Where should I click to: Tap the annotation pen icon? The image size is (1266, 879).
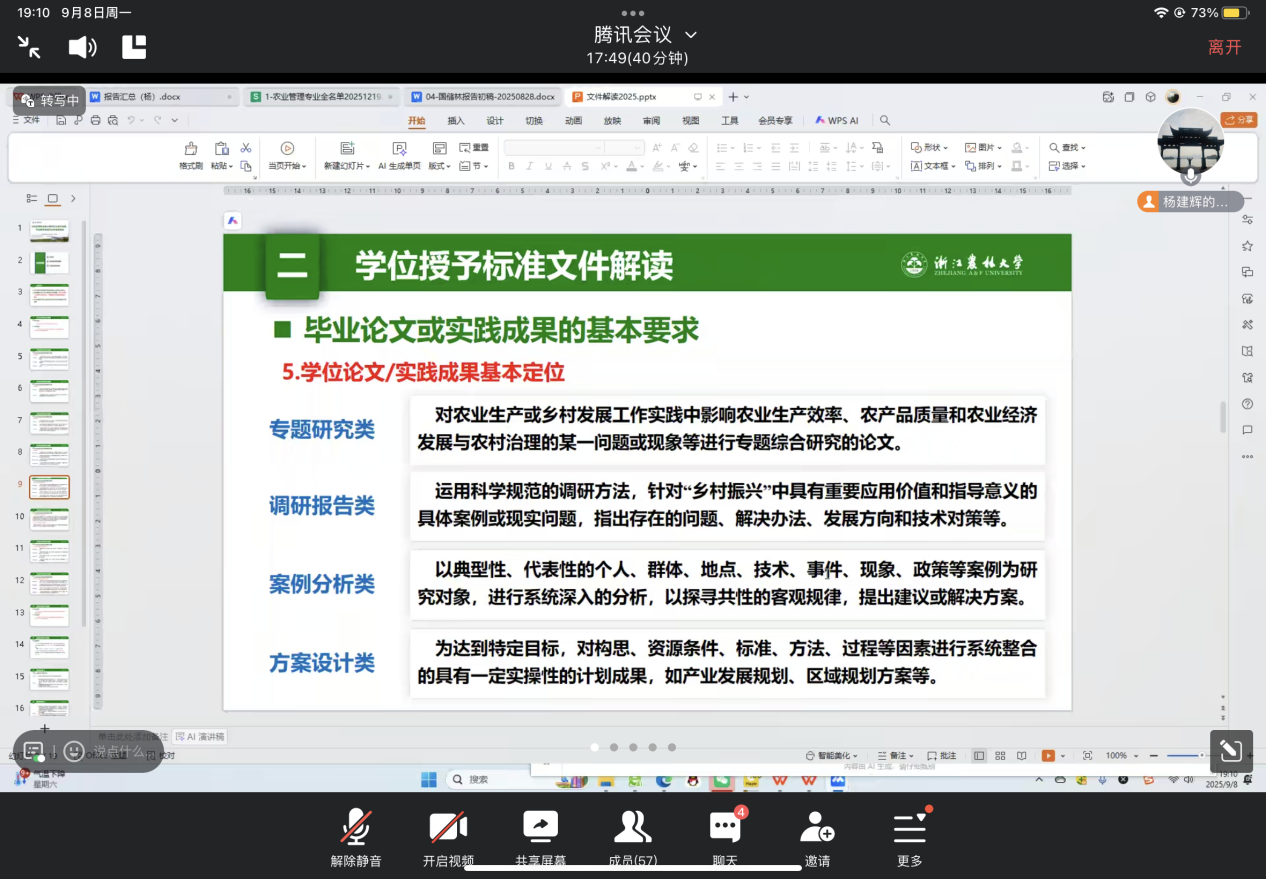[x=1230, y=751]
